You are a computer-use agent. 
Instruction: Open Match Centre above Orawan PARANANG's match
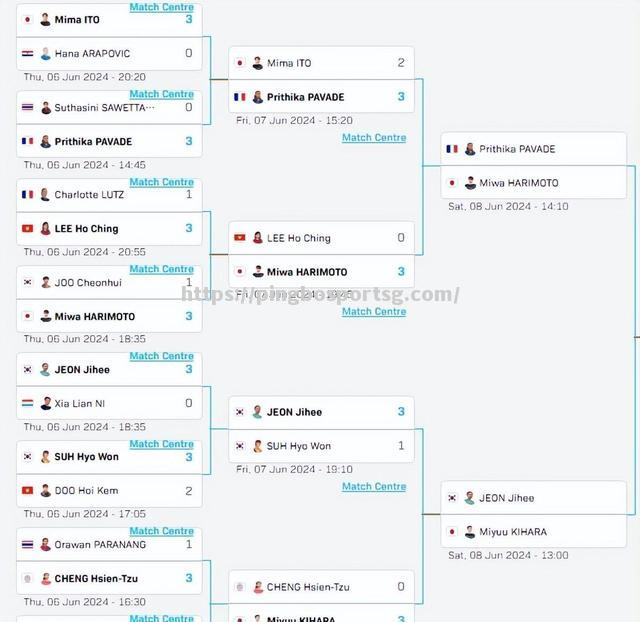click(162, 531)
